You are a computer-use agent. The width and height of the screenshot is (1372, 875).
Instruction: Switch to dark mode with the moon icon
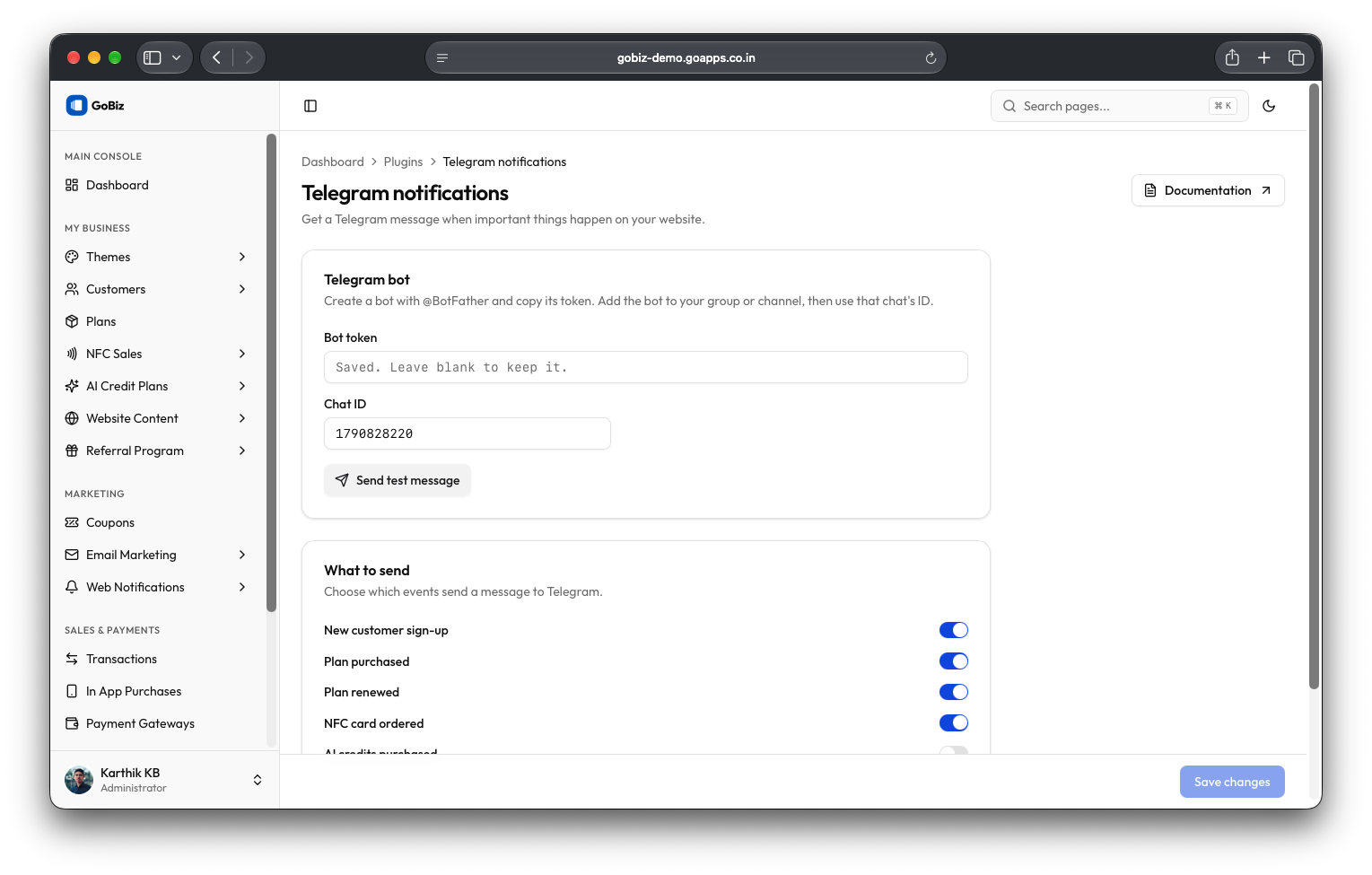pos(1269,106)
